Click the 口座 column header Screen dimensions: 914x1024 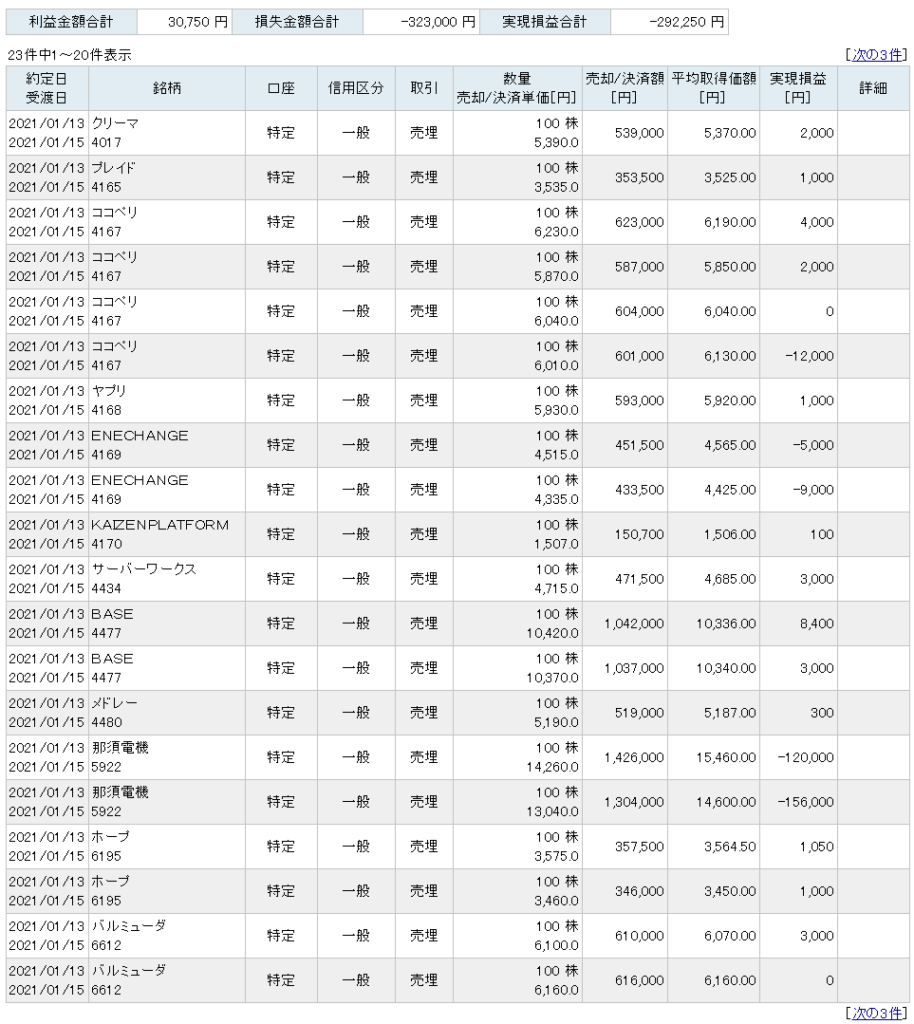[x=281, y=88]
